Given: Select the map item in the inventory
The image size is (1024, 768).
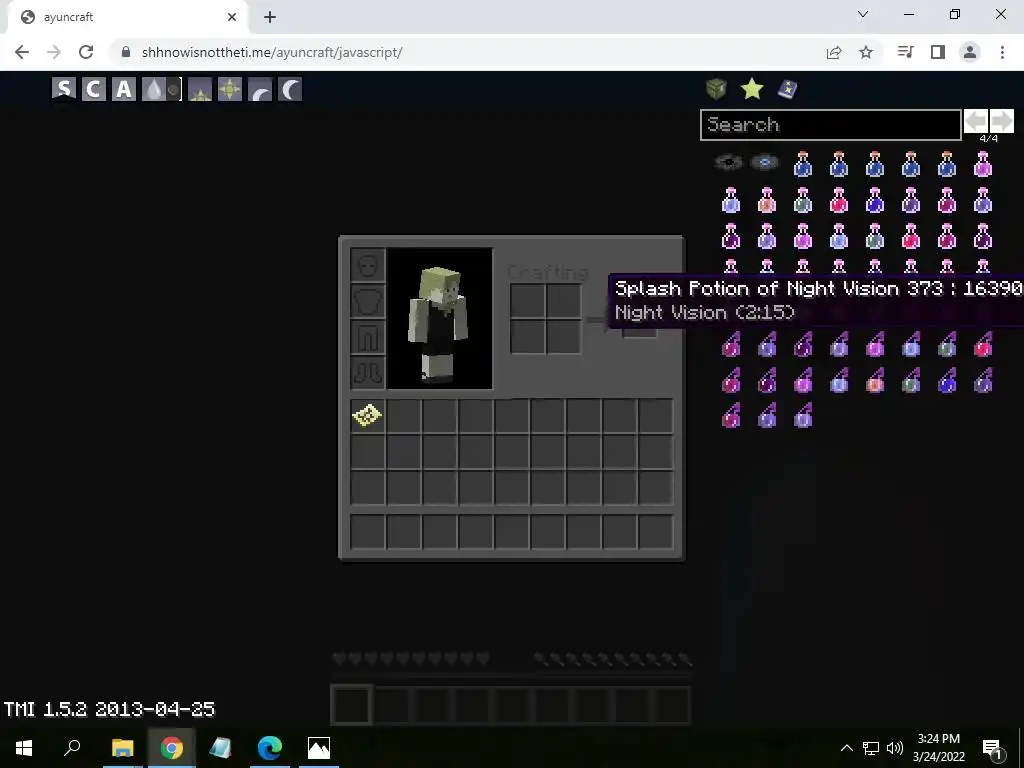Looking at the screenshot, I should [367, 415].
